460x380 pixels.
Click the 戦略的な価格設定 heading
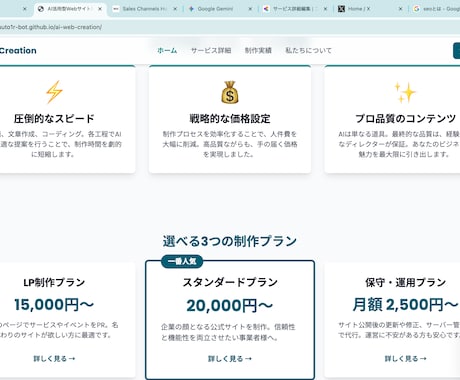pyautogui.click(x=230, y=119)
